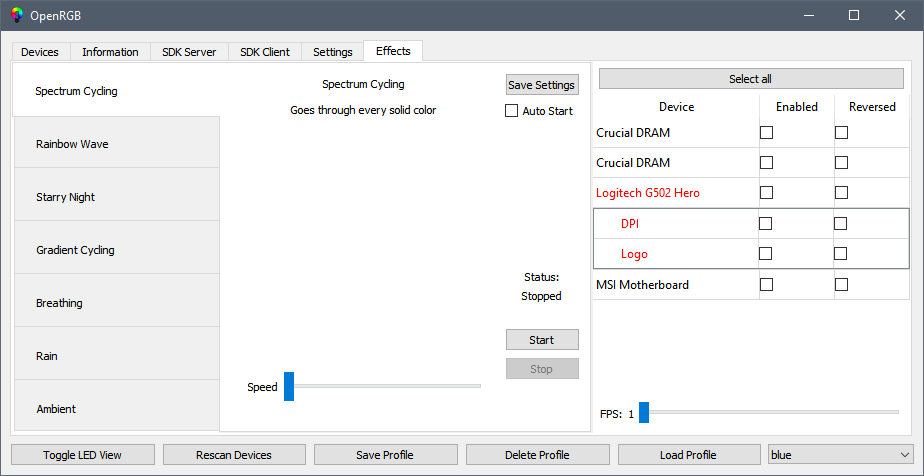This screenshot has height=476, width=924.
Task: Click the Reversed column header
Action: point(872,107)
